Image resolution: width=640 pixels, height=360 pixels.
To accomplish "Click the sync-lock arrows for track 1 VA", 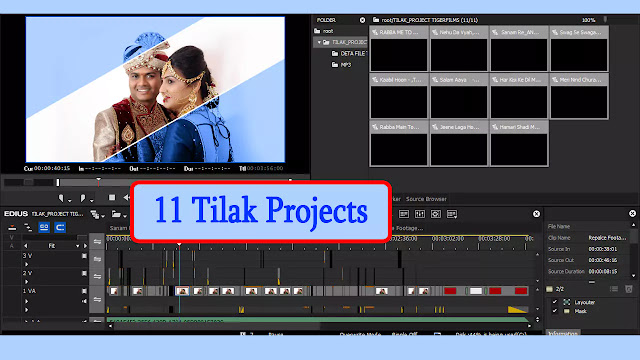I will click(97, 300).
